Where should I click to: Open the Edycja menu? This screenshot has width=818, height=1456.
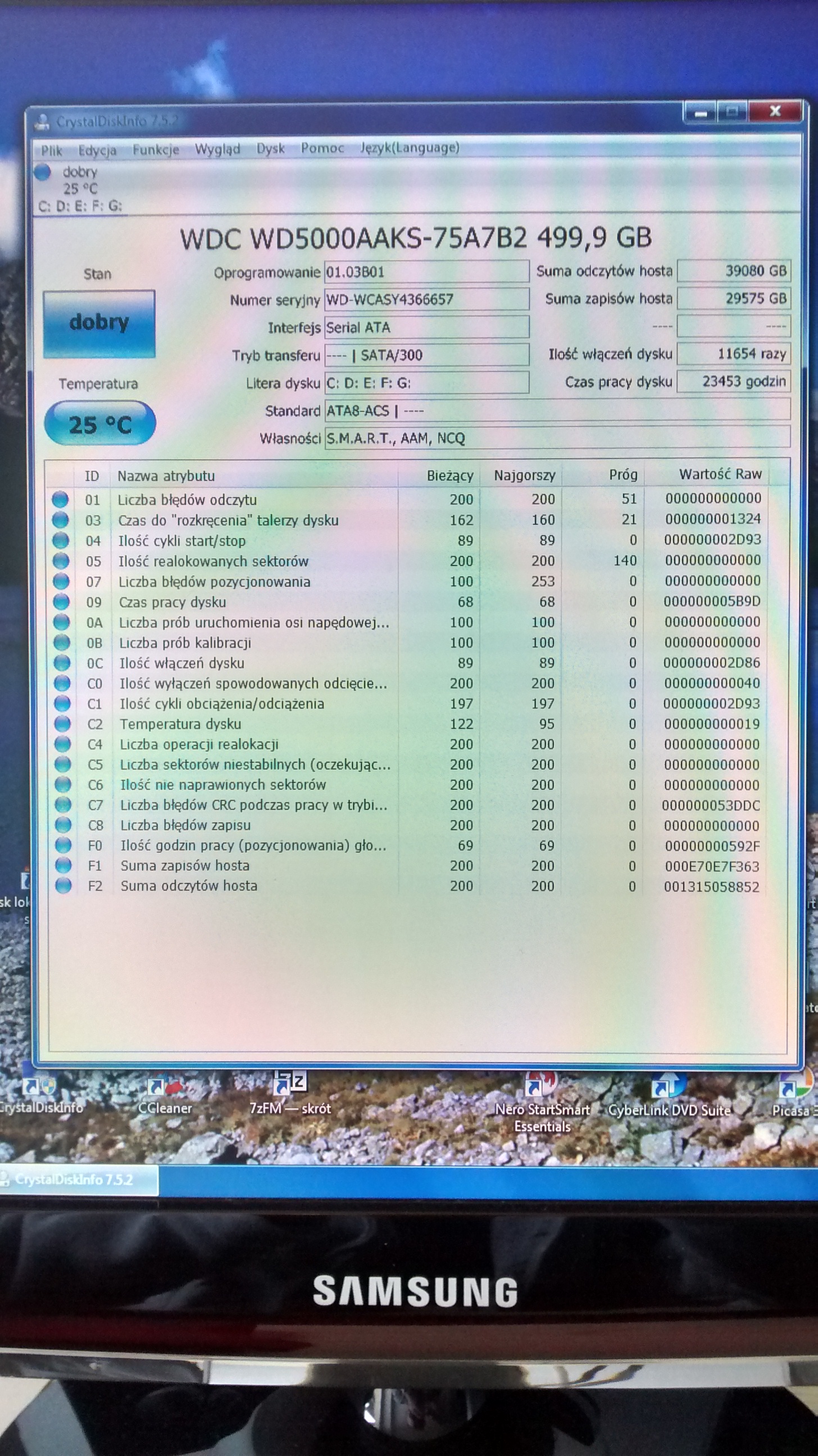tap(97, 151)
